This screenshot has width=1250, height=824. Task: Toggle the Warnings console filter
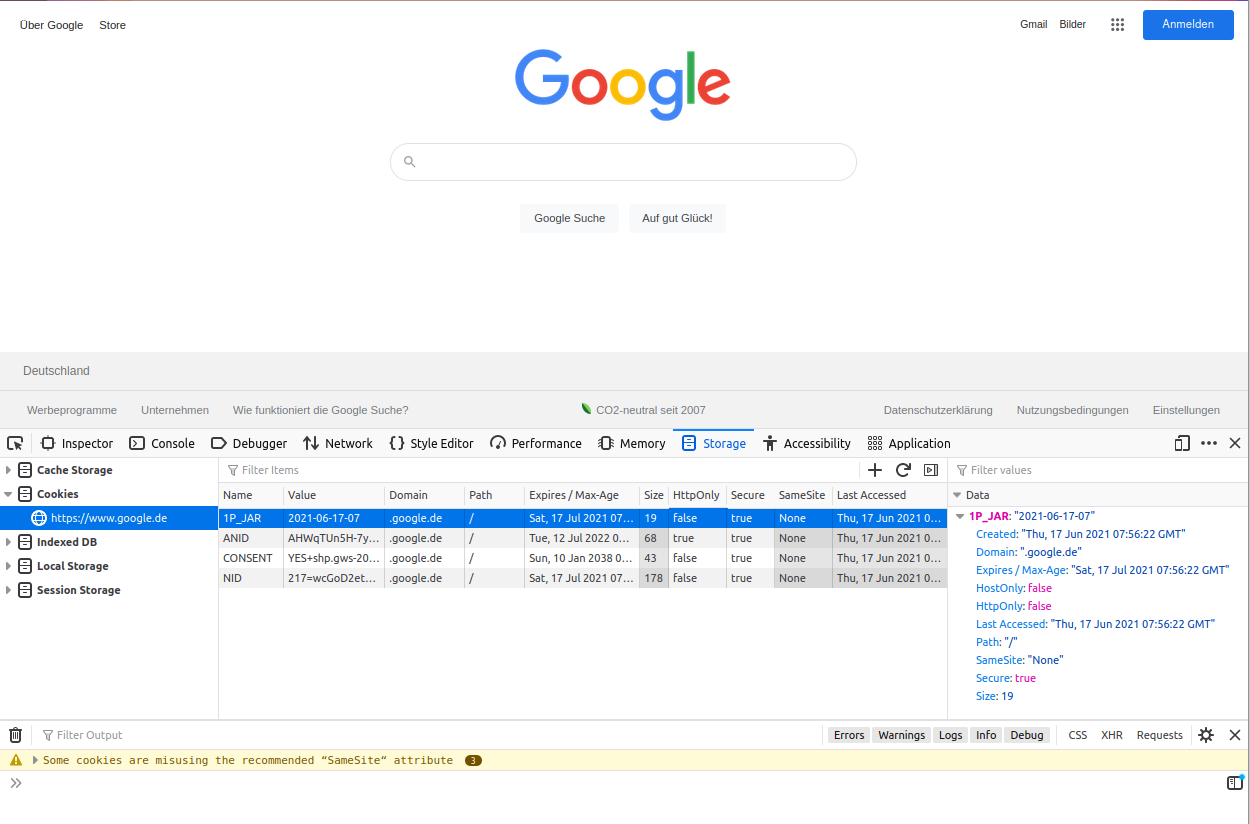coord(901,735)
